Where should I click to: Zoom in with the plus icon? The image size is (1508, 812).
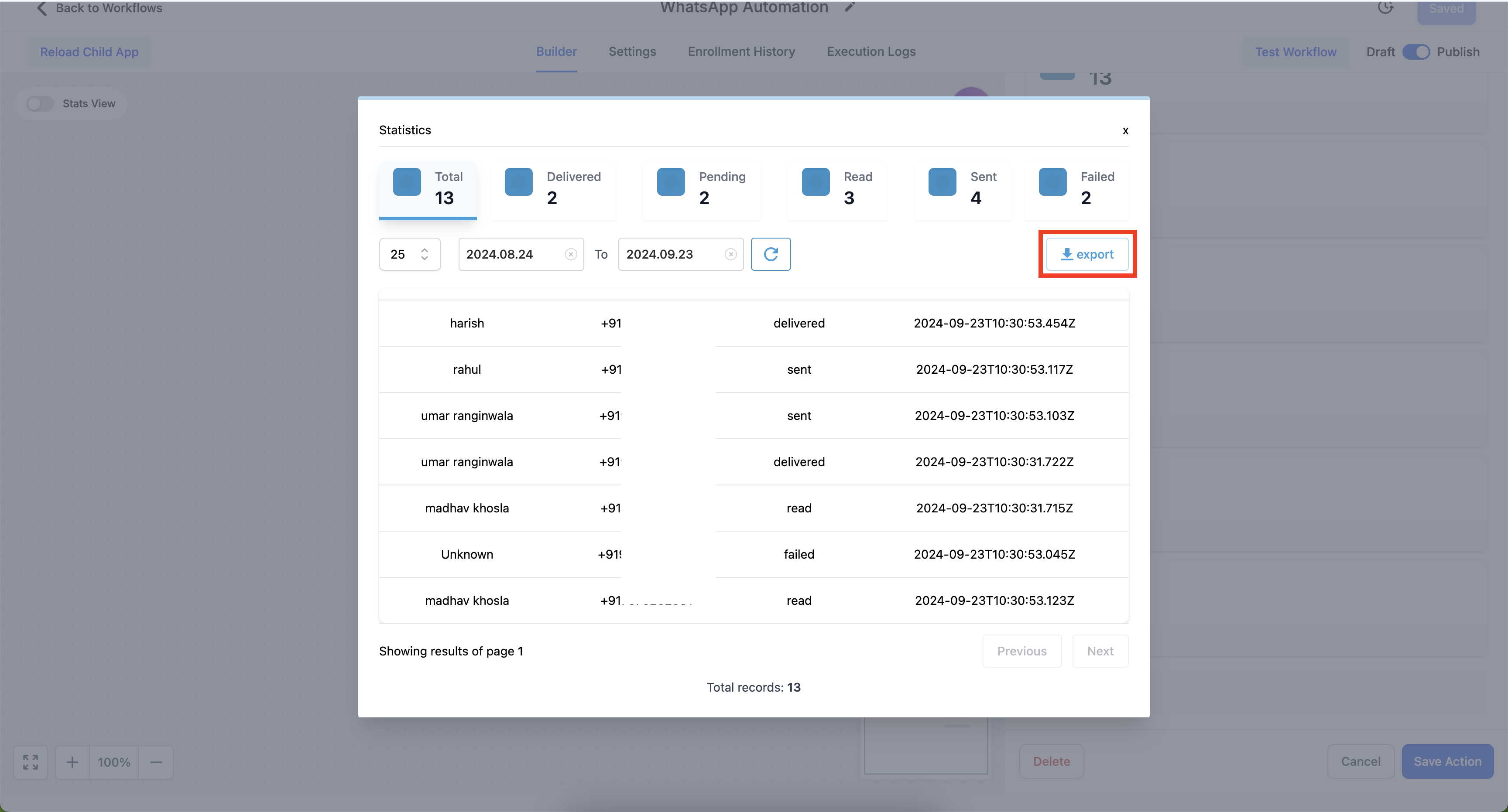72,762
